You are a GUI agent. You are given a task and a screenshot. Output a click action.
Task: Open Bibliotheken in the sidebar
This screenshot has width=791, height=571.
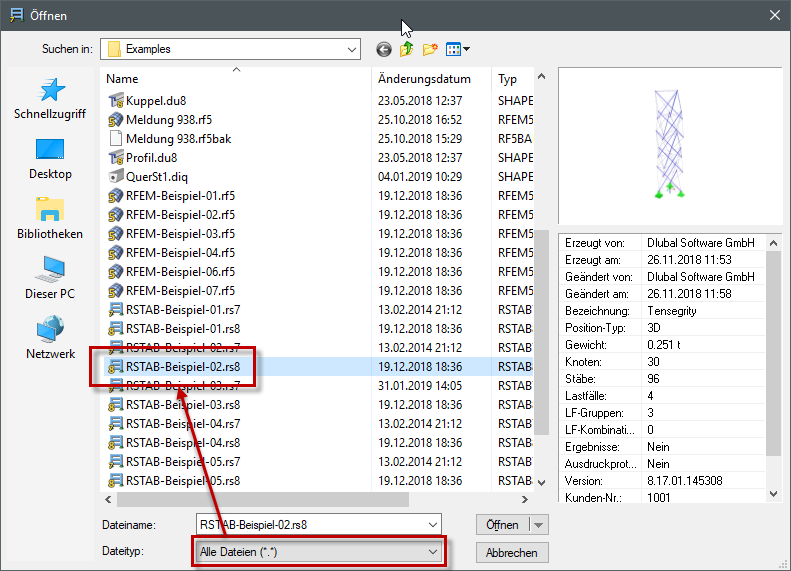[50, 219]
